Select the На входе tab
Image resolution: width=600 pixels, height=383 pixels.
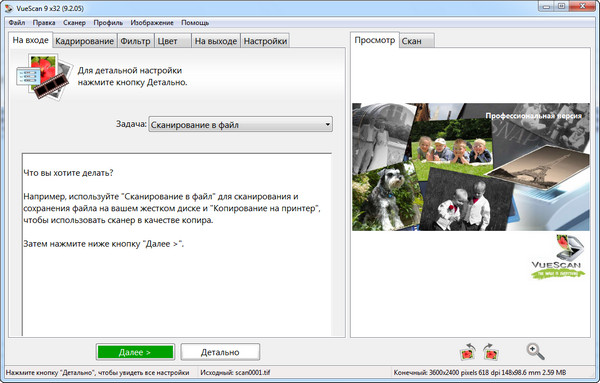31,40
